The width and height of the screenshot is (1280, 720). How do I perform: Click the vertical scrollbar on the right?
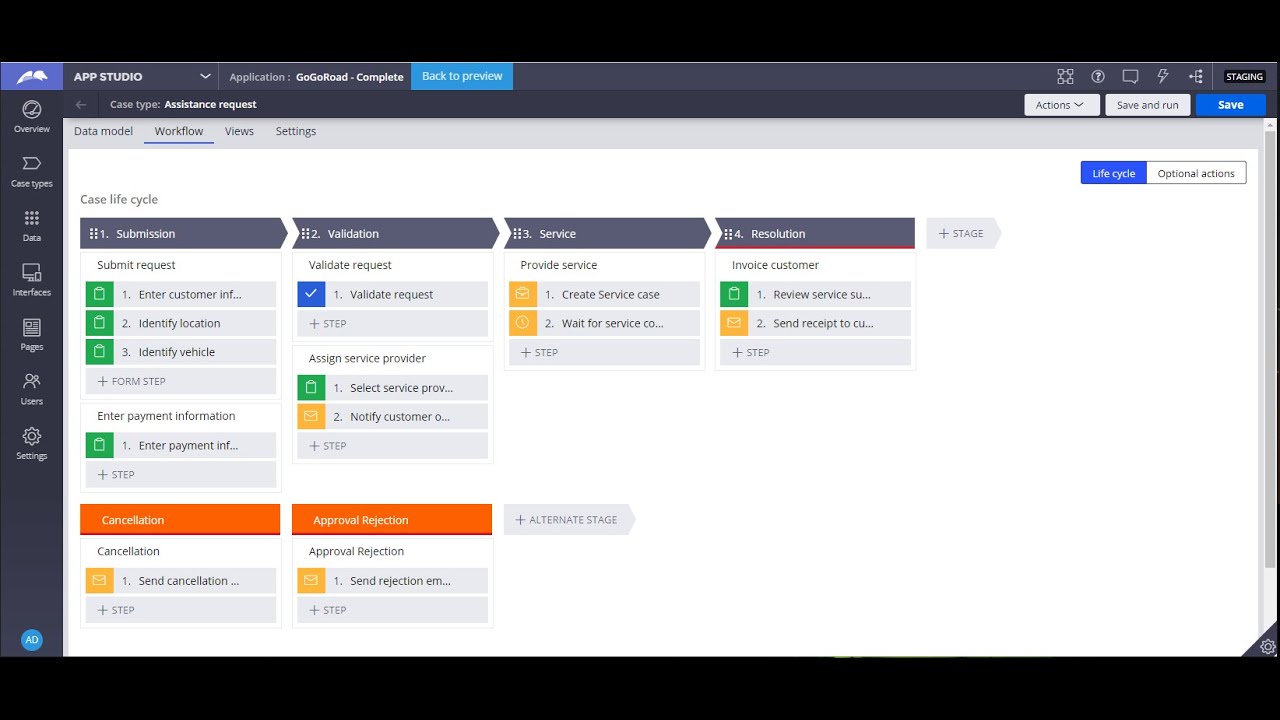tap(1270, 350)
